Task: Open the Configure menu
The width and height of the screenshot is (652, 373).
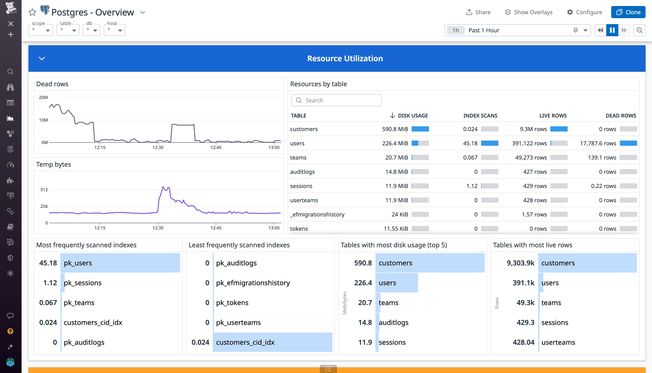Action: tap(584, 12)
